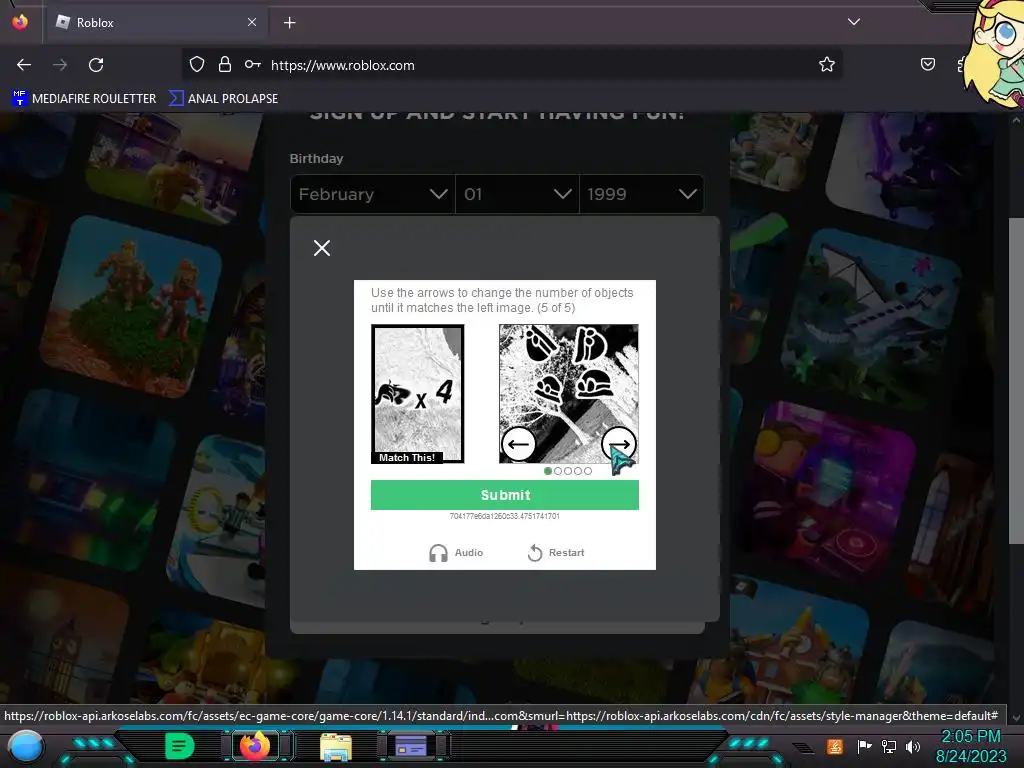Reload the Roblox page
1024x768 pixels.
point(96,65)
